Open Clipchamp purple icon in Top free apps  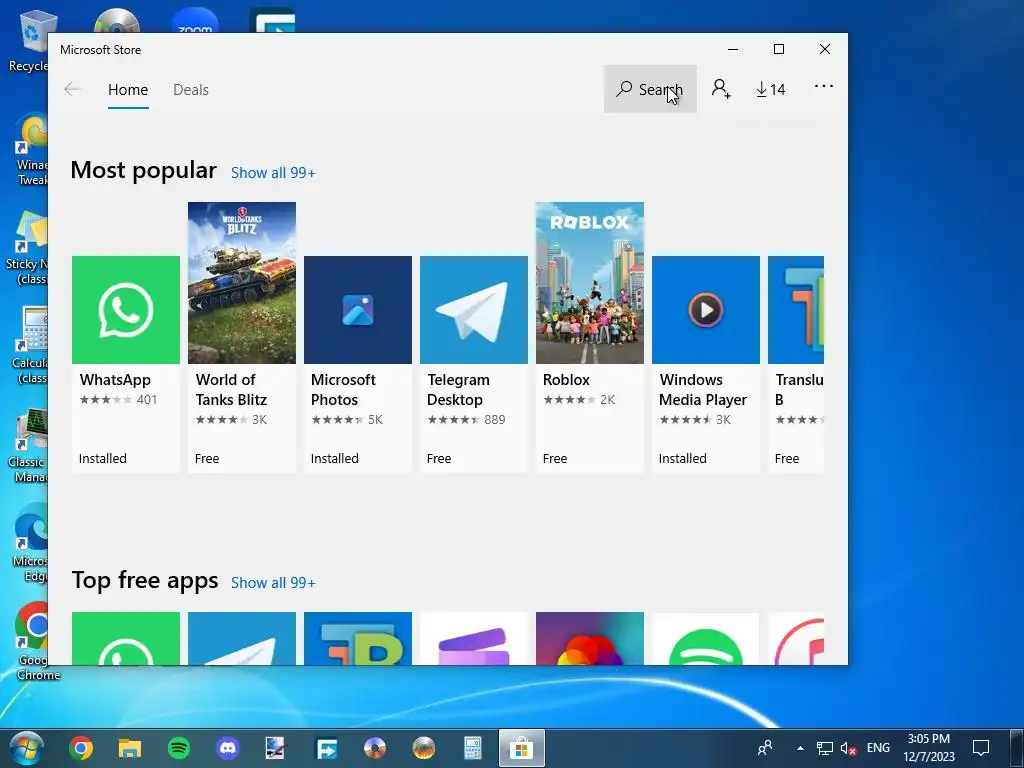[473, 638]
